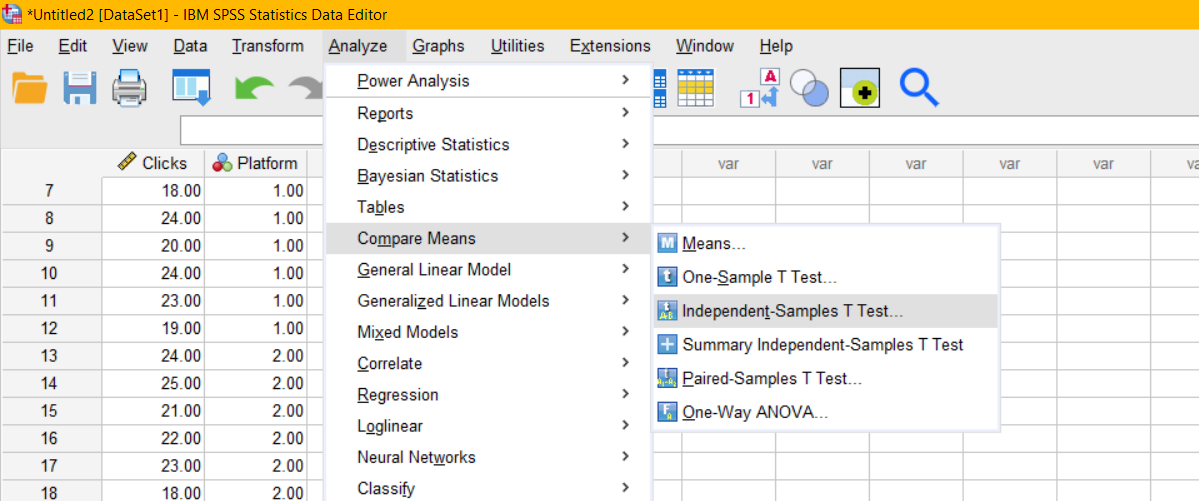Expand the Classify submenu
The height and width of the screenshot is (501, 1202).
(x=489, y=488)
